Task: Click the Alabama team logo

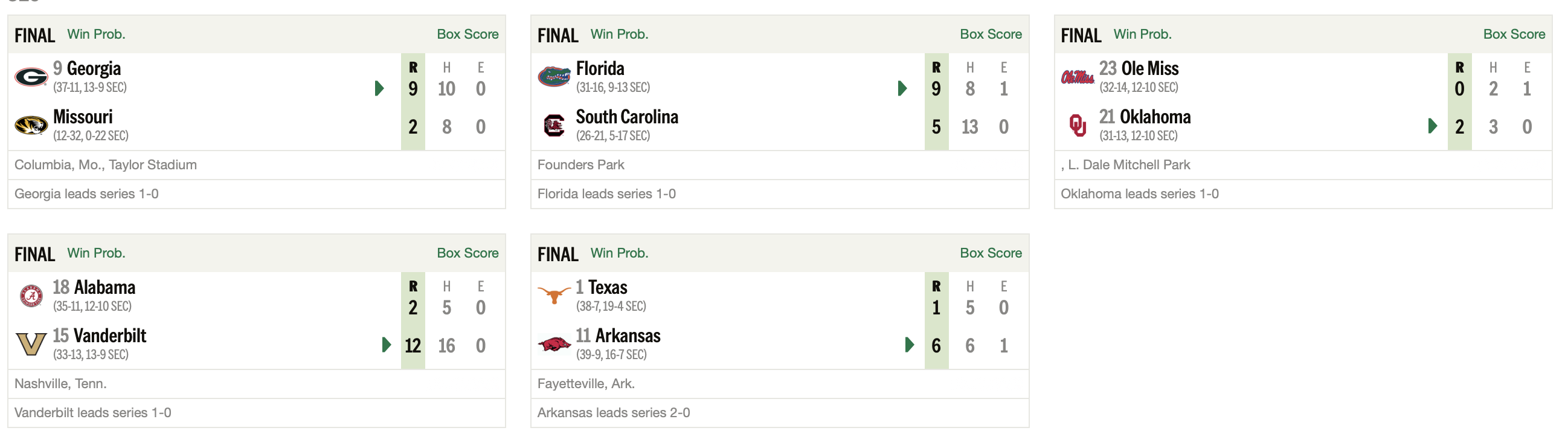Action: coord(31,296)
